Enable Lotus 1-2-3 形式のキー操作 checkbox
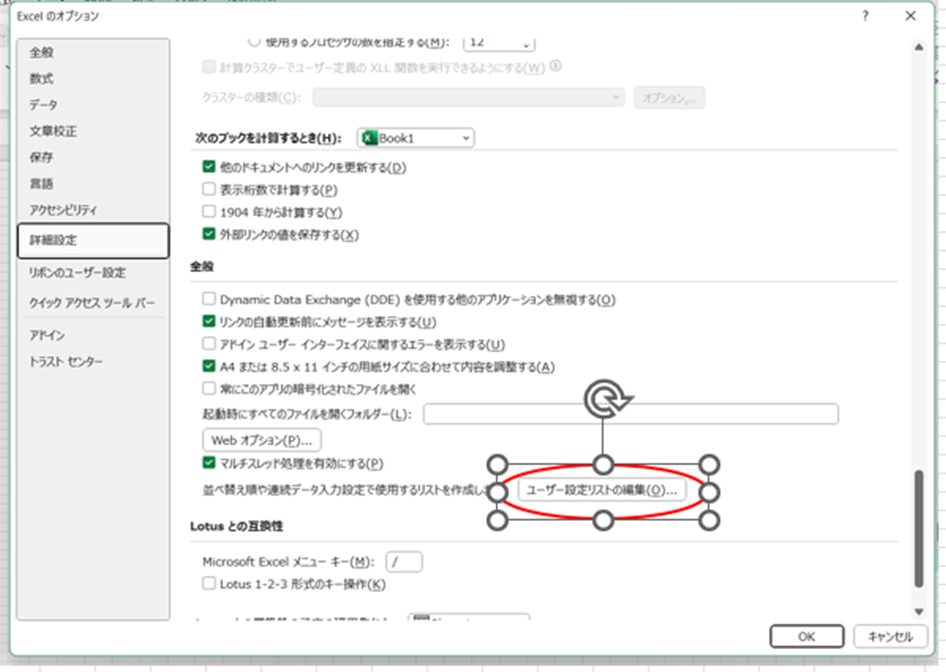This screenshot has width=946, height=672. pyautogui.click(x=209, y=583)
